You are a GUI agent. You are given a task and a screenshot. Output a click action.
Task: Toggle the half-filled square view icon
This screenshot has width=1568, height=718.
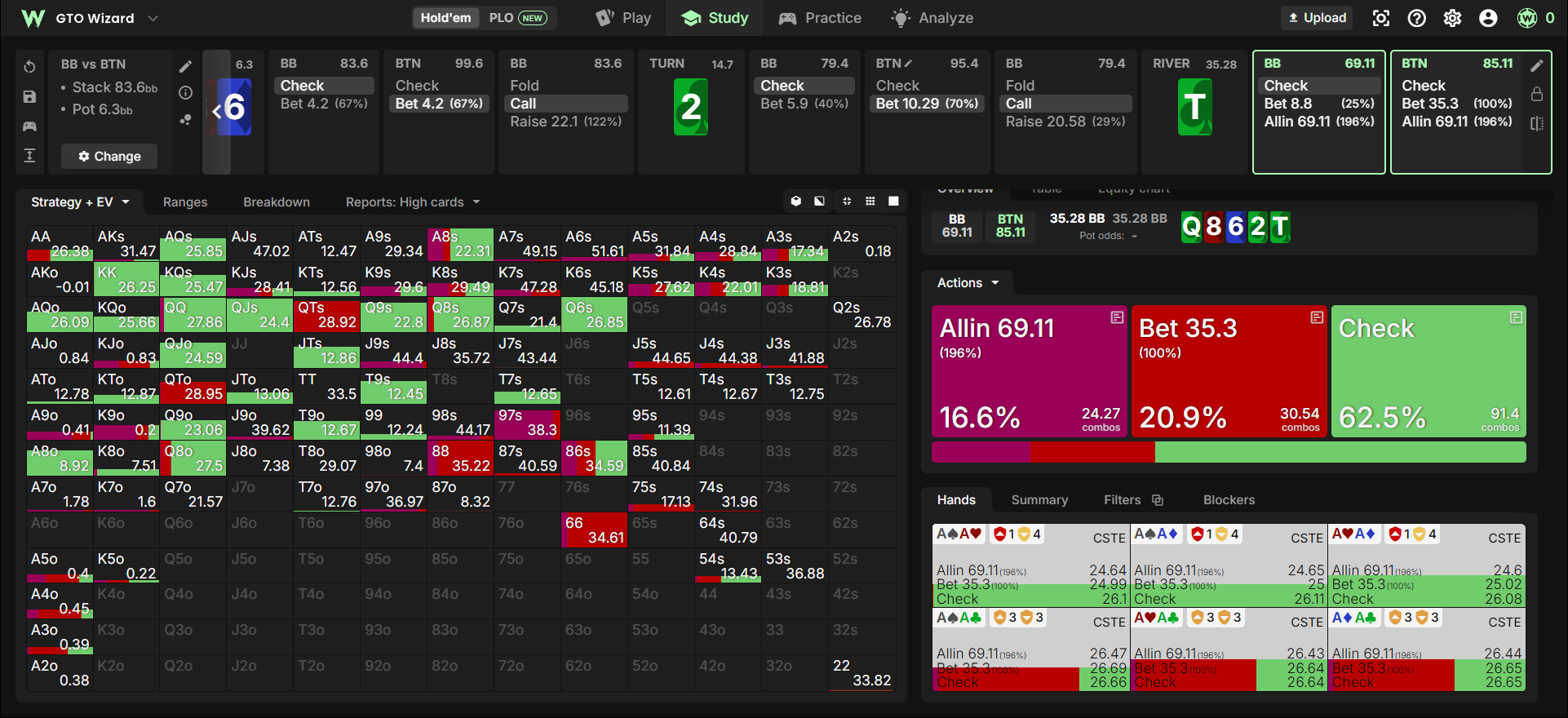click(x=819, y=202)
